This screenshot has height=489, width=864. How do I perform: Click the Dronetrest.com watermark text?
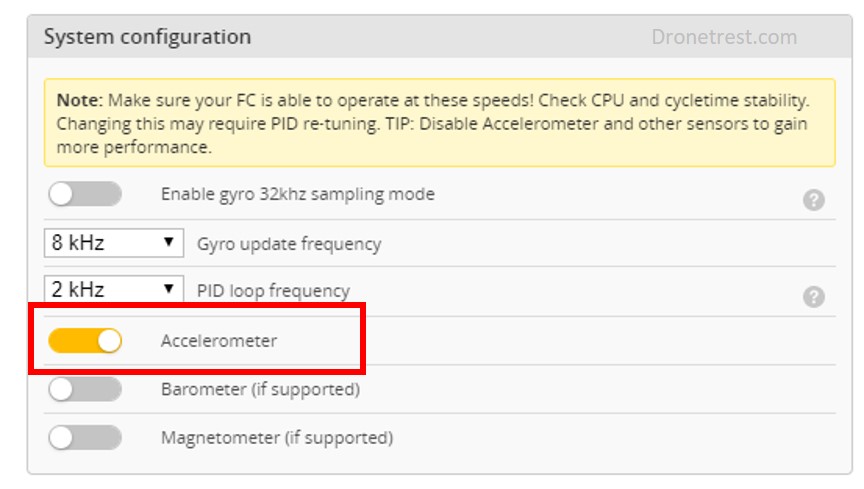[724, 37]
